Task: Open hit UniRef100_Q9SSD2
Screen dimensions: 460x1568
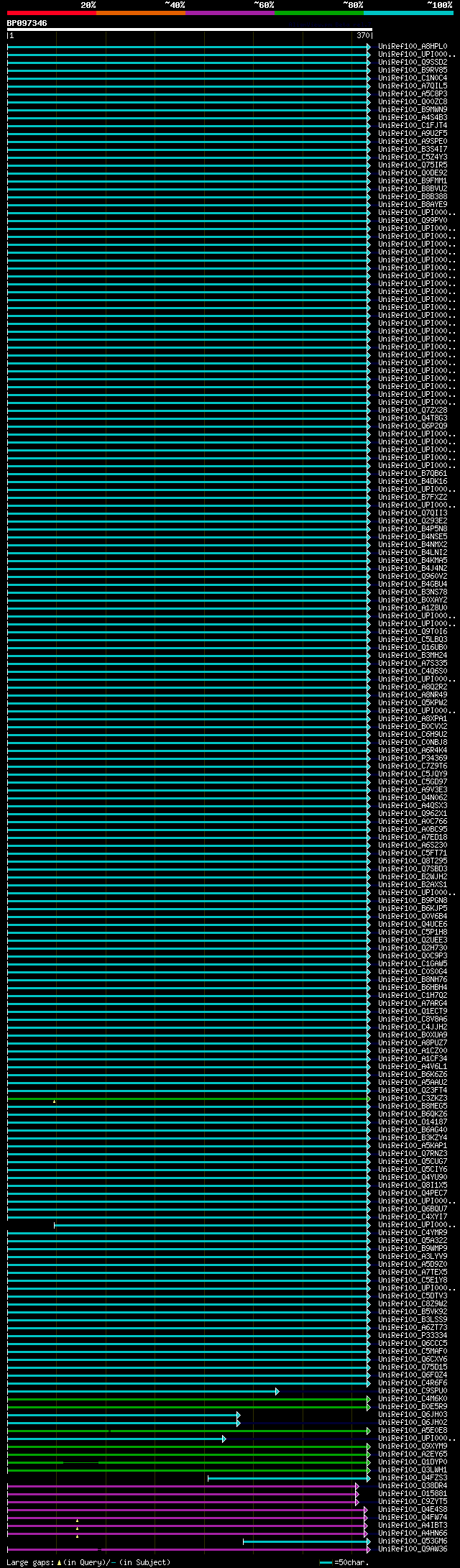Action: pos(413,63)
